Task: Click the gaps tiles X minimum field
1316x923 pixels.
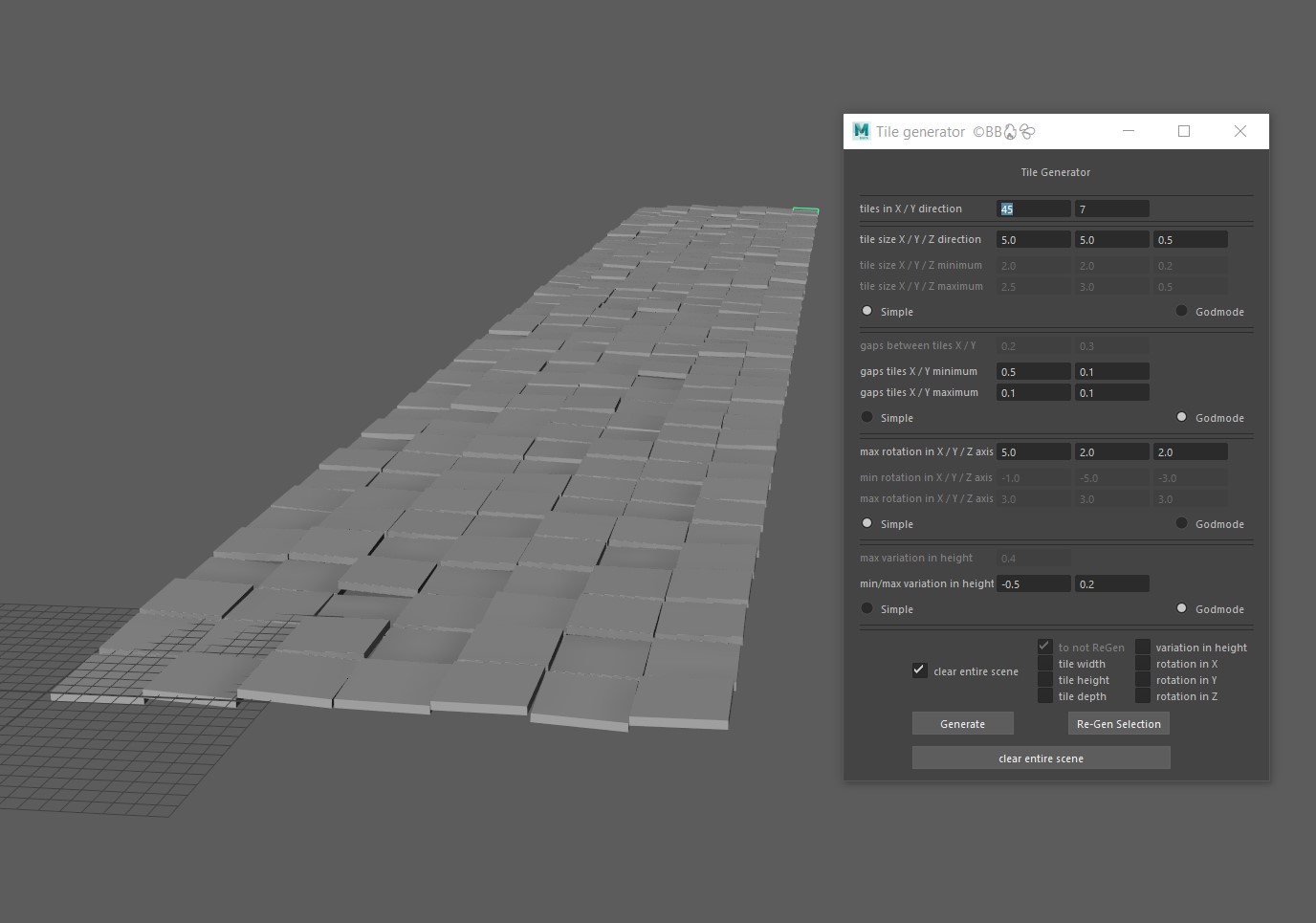Action: coord(1034,371)
